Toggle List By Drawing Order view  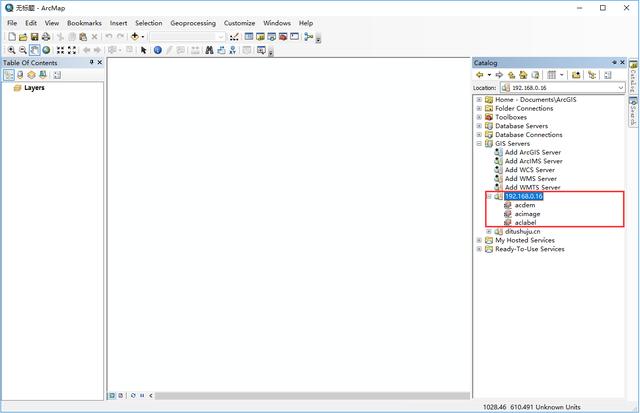pos(9,75)
